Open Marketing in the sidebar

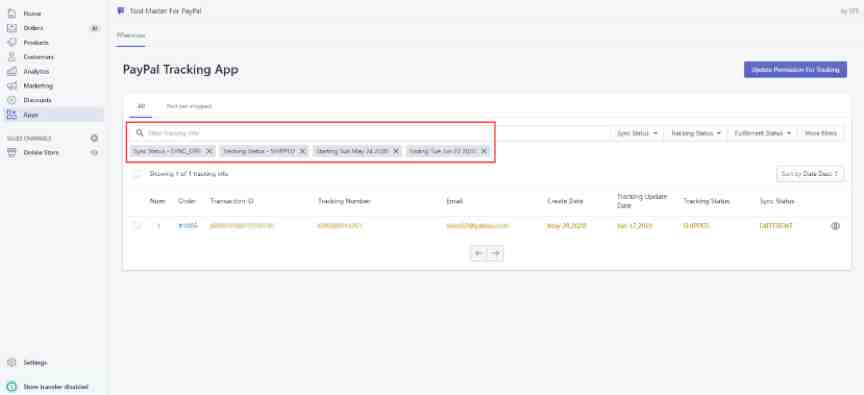[38, 86]
